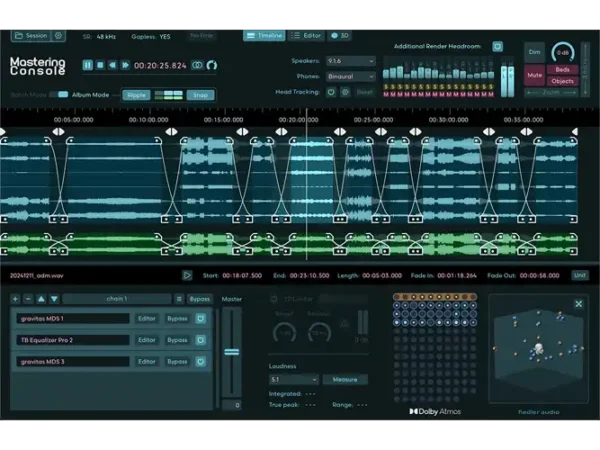Select the TB Equalizer Pro 2 slot
Screen dimensions: 600x450
73,340
